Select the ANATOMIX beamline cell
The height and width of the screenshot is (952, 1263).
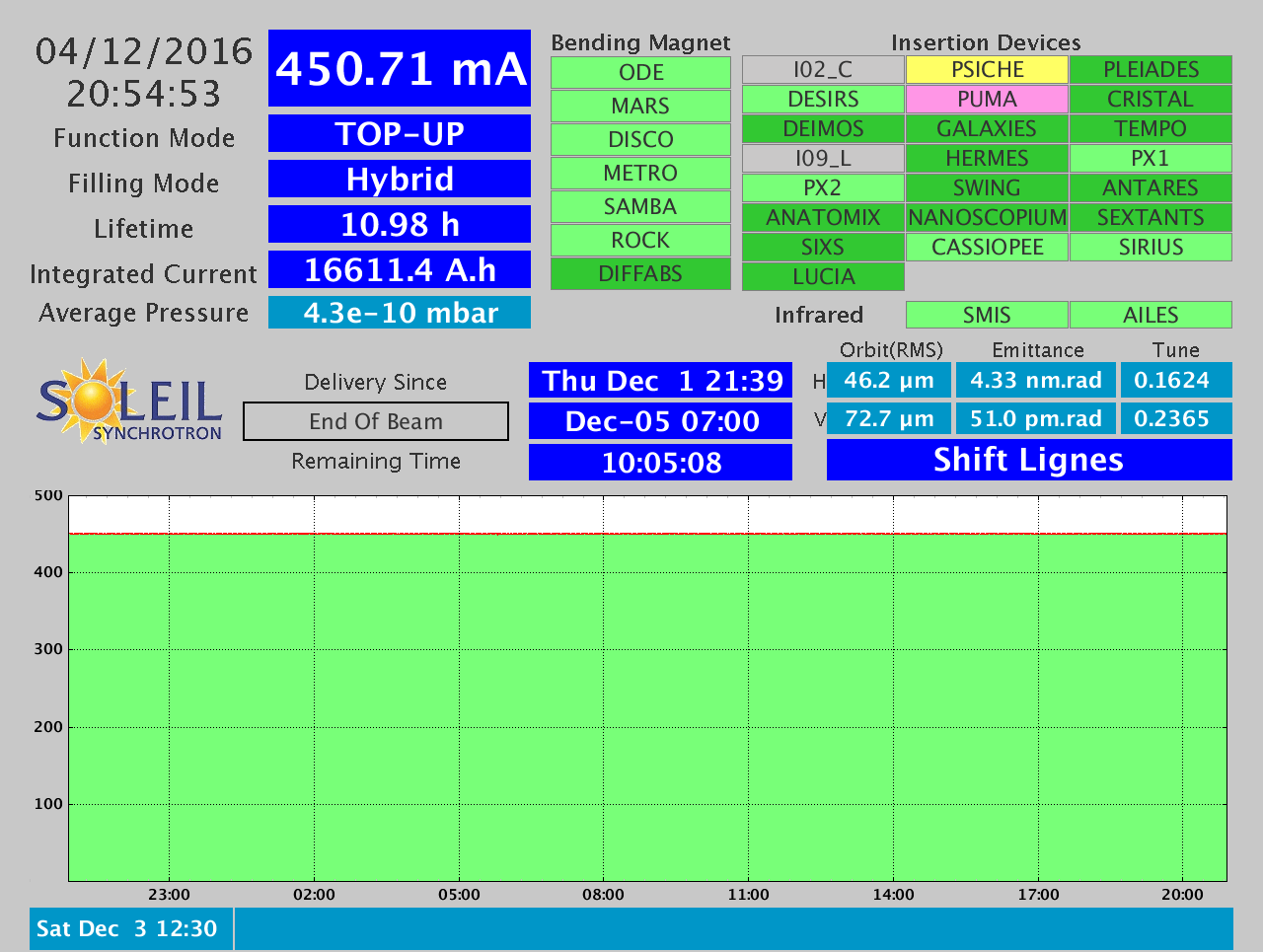pos(823,217)
